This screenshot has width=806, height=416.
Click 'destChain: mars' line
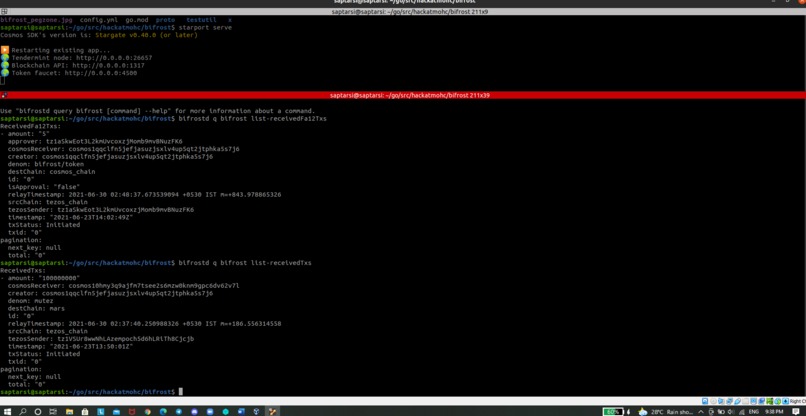[x=36, y=309]
